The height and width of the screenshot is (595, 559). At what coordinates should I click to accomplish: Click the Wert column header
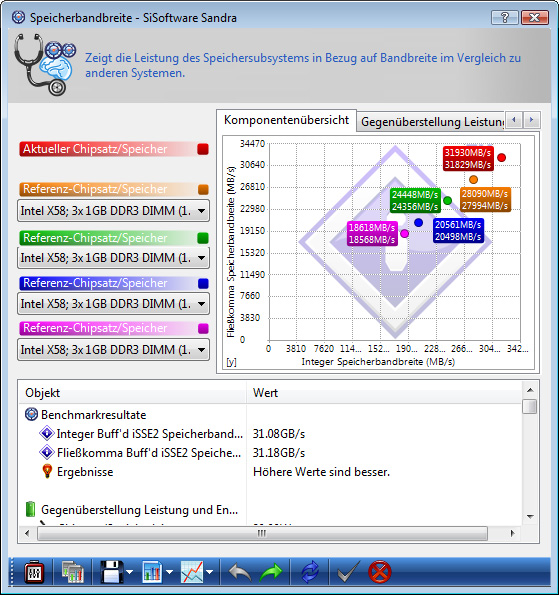click(x=384, y=393)
